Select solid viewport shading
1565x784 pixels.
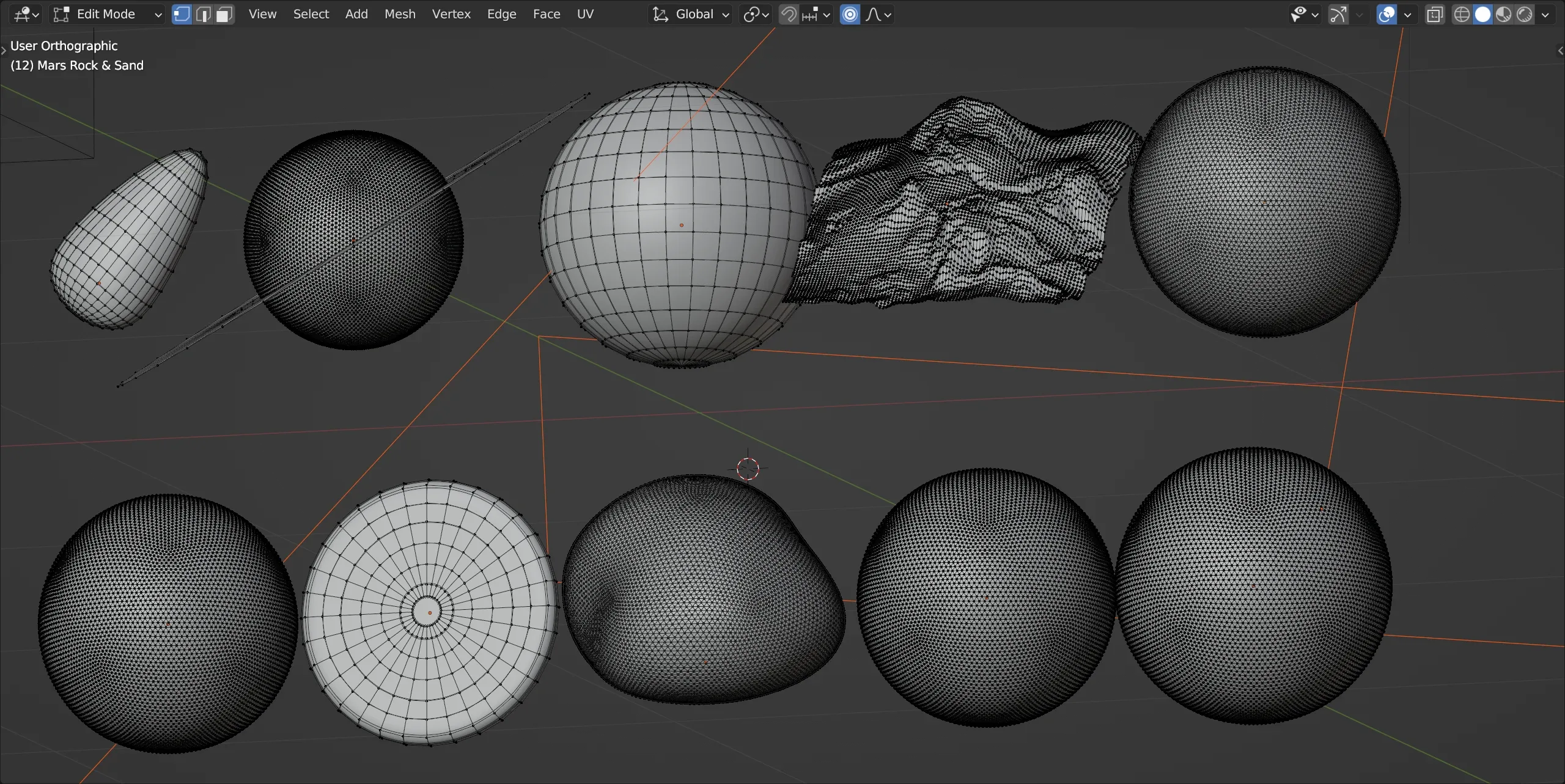click(x=1482, y=14)
